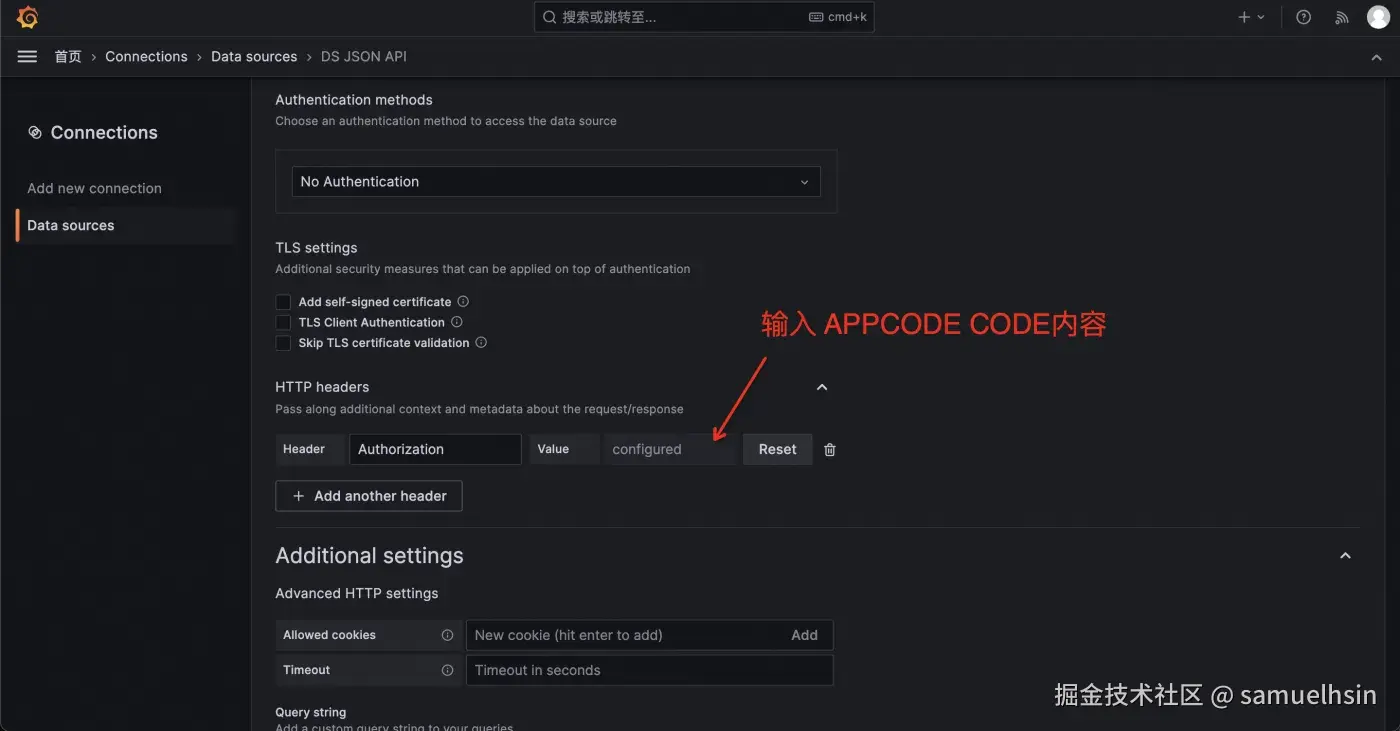The image size is (1400, 731).
Task: Click info icon next to Skip TLS validation
Action: (481, 342)
